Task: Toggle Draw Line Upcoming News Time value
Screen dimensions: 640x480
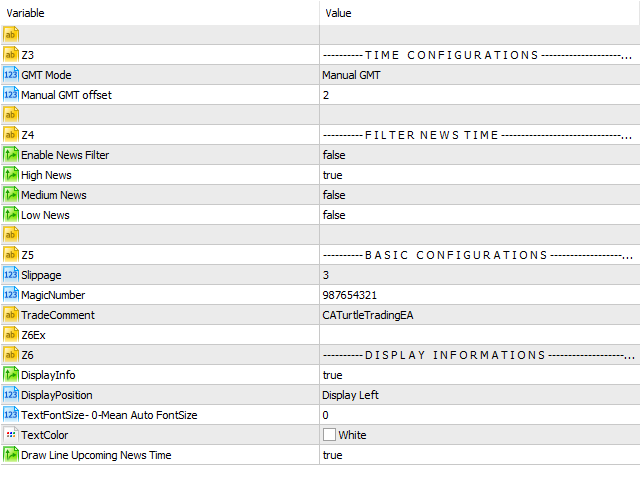Action: pyautogui.click(x=332, y=455)
